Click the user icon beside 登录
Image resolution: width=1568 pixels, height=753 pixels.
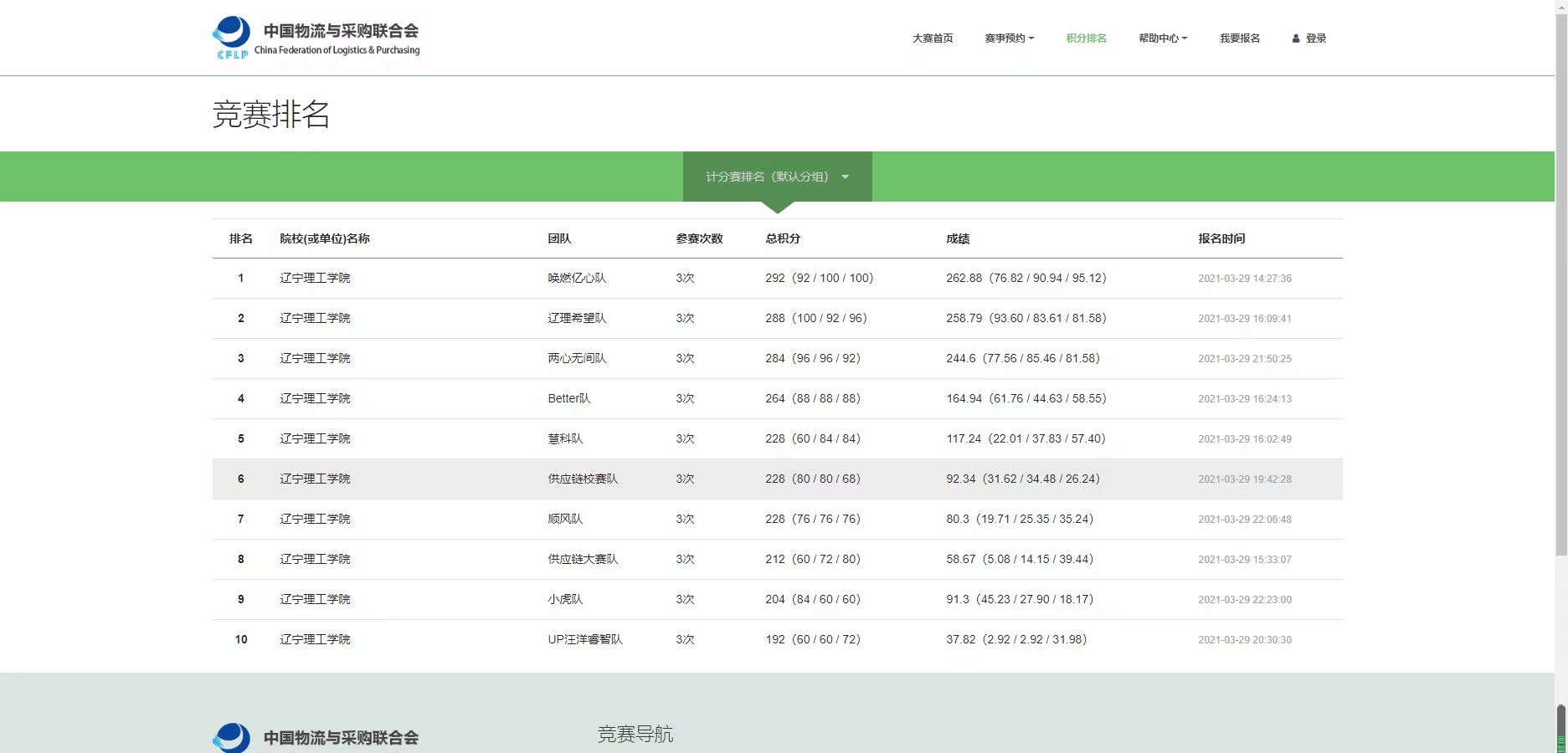(x=1296, y=38)
